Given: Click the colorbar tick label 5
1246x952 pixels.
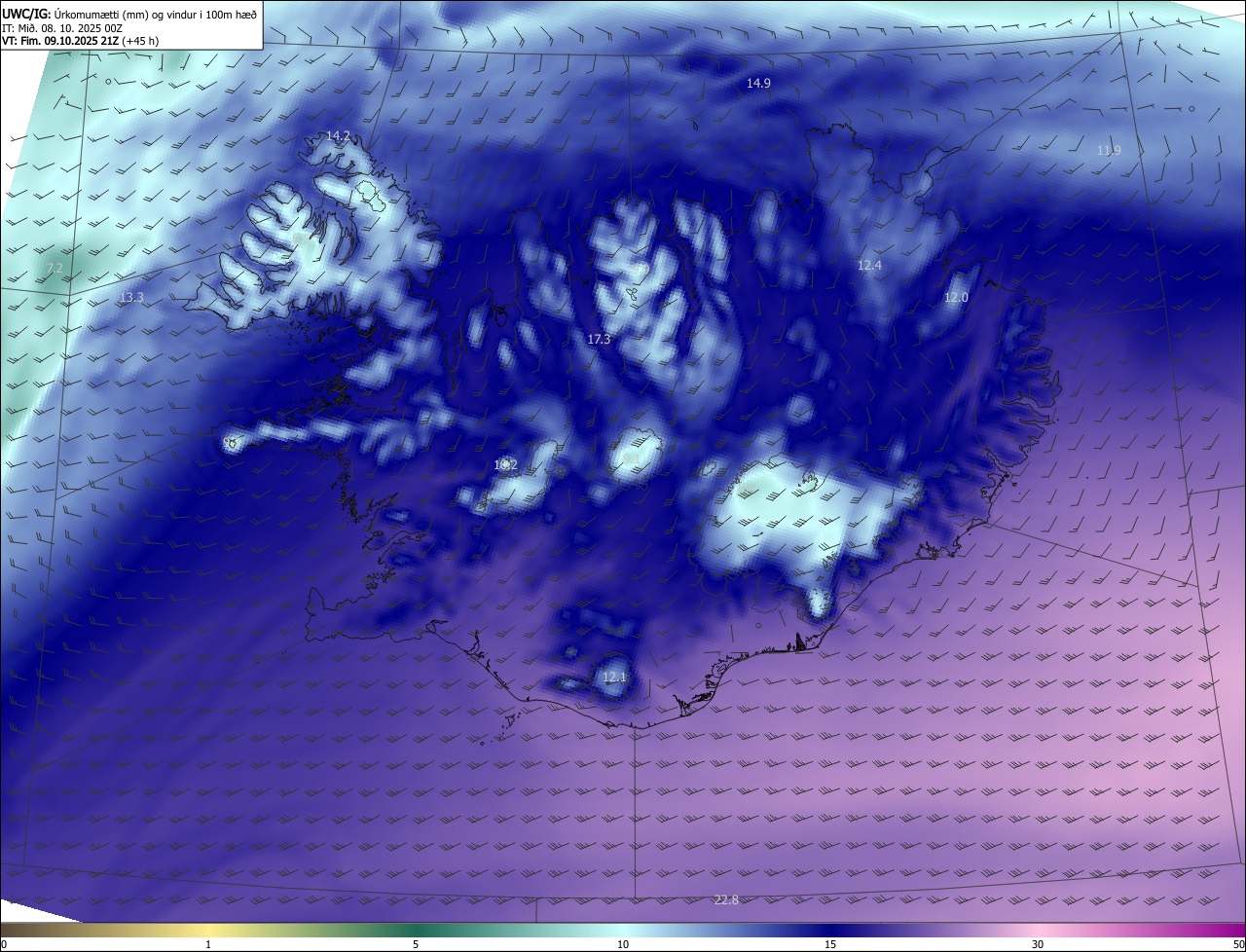Looking at the screenshot, I should pyautogui.click(x=416, y=944).
